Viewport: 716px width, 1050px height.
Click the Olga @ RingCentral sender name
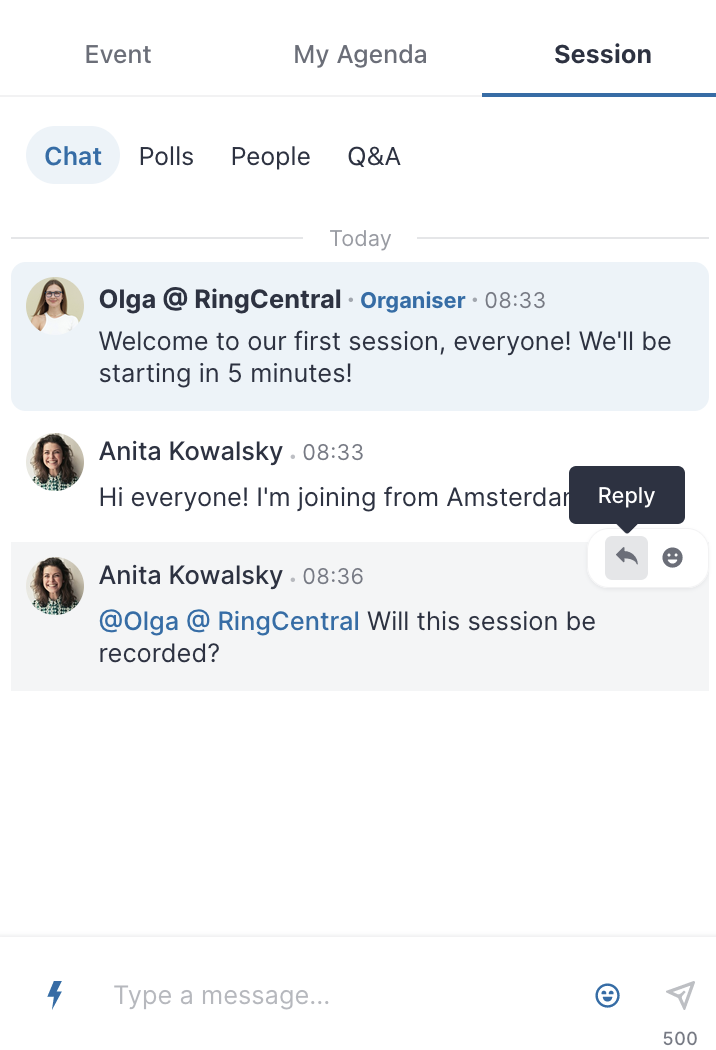point(220,299)
